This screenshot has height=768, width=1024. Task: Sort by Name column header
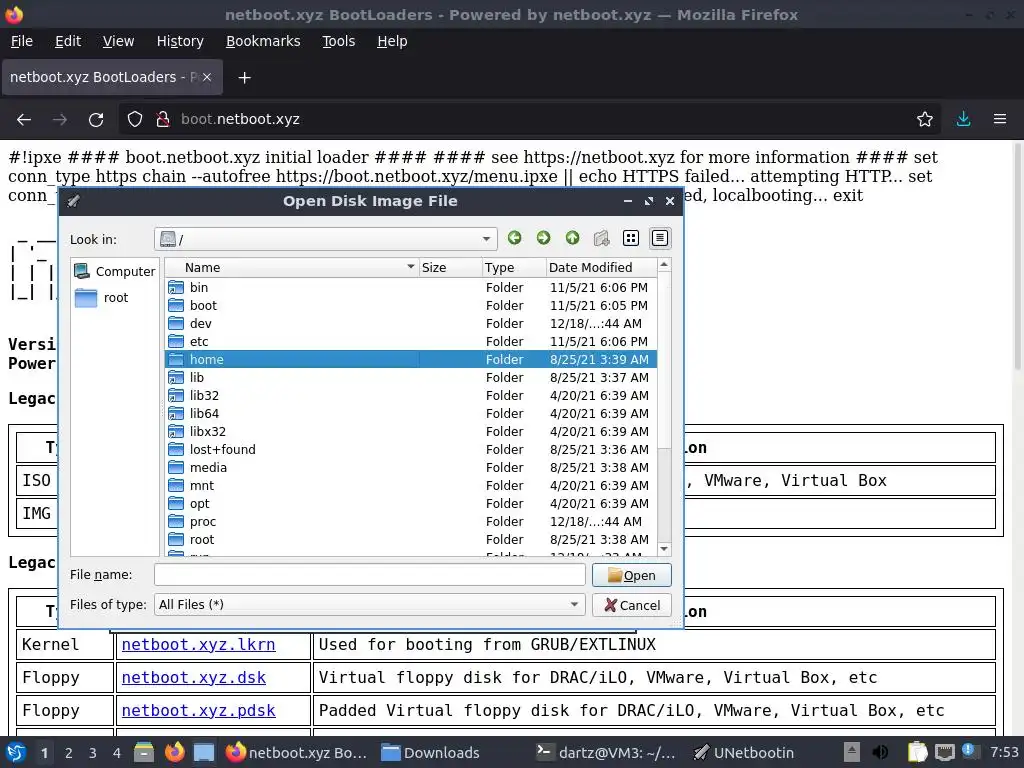pyautogui.click(x=291, y=267)
